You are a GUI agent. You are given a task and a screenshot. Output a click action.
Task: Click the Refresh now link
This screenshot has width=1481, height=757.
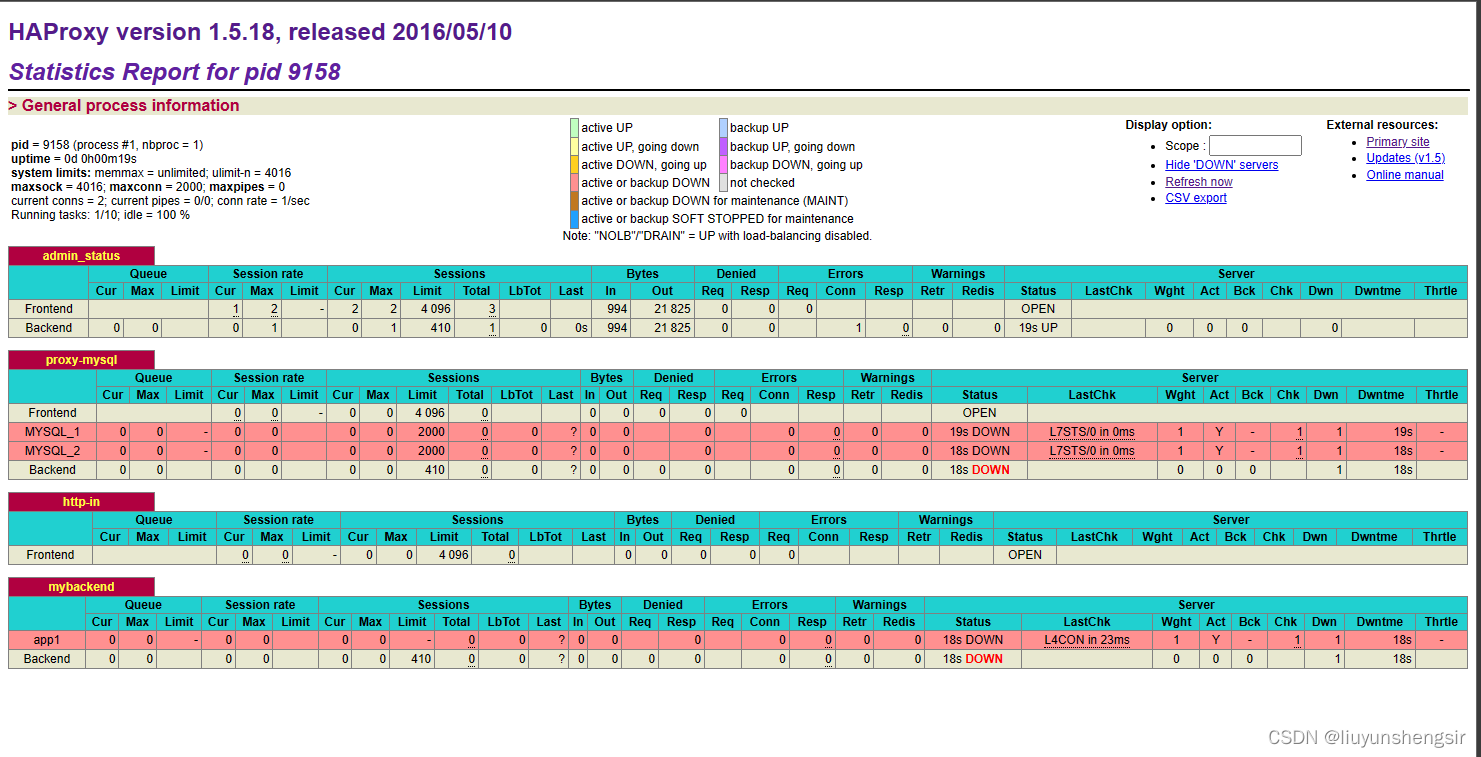1198,182
